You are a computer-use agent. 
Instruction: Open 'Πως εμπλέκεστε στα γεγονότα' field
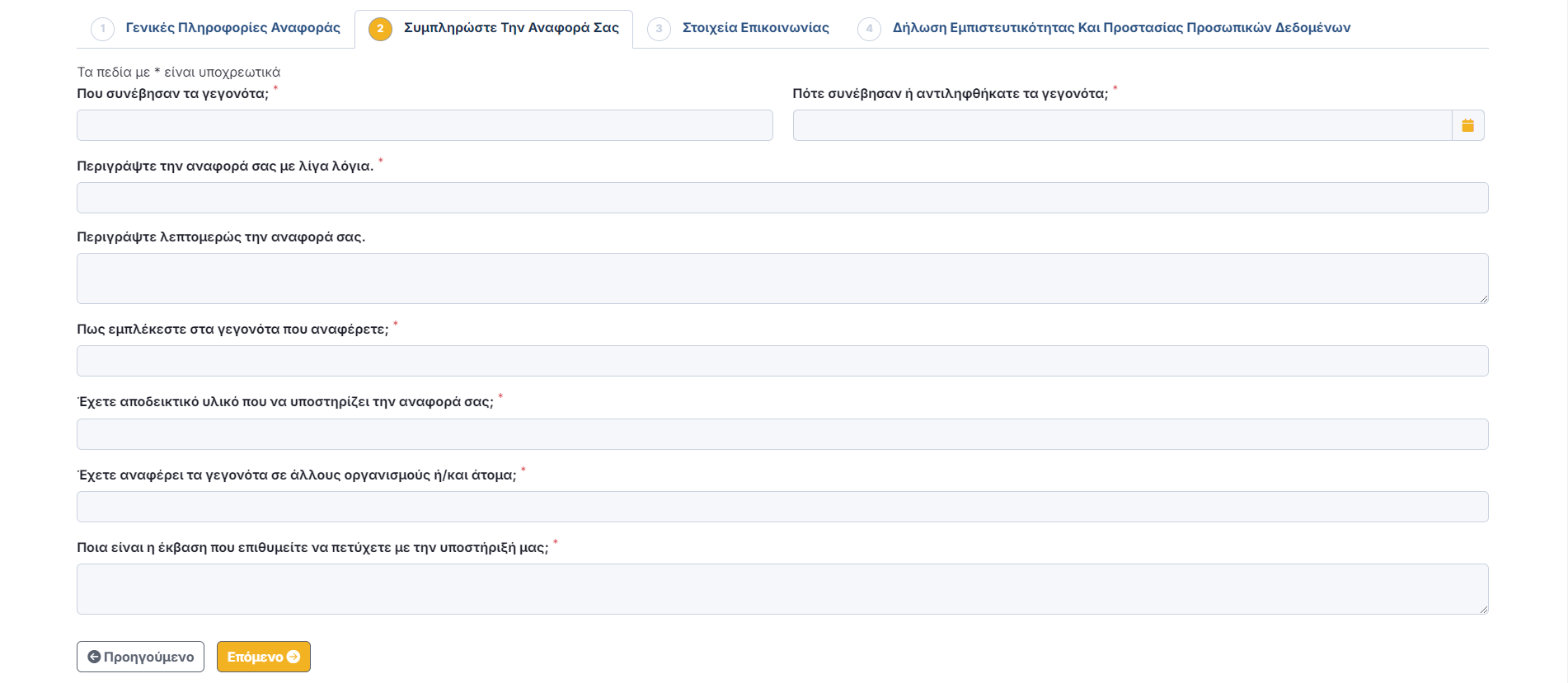[x=782, y=361]
